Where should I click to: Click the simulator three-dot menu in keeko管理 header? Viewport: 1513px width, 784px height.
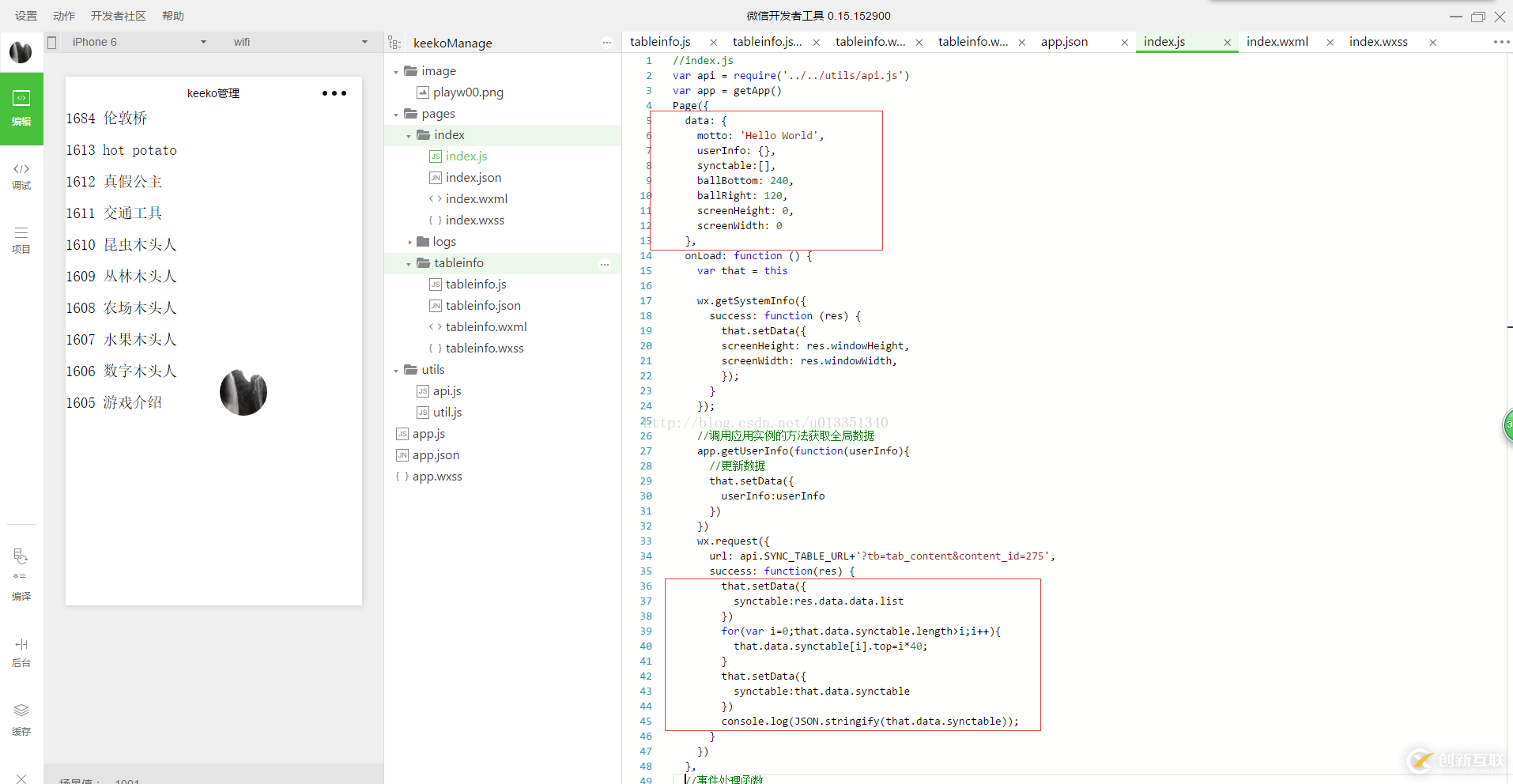pyautogui.click(x=334, y=93)
